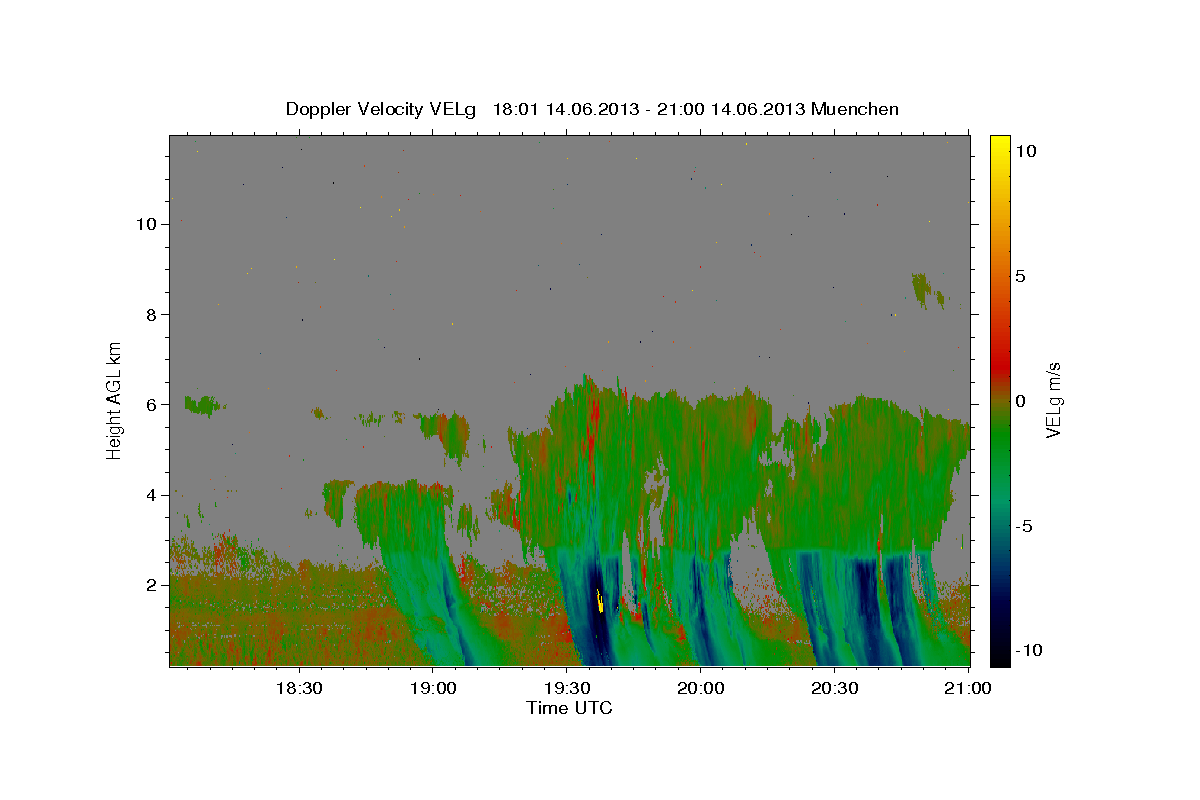Click the 19:30 time tick label
Screen dimensions: 1200x800
pyautogui.click(x=567, y=688)
